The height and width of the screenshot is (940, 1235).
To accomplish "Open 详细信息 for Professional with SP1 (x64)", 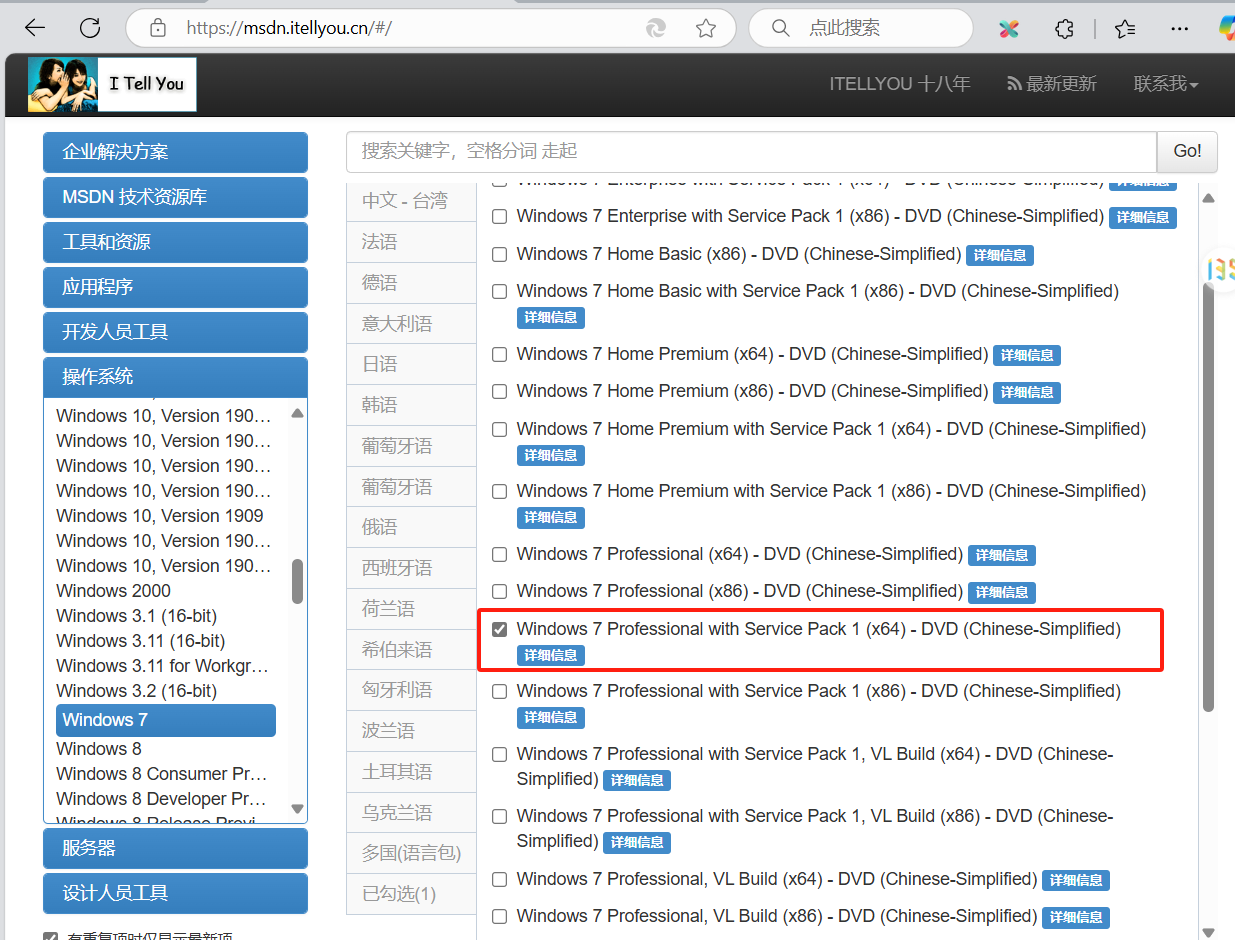I will tap(551, 656).
